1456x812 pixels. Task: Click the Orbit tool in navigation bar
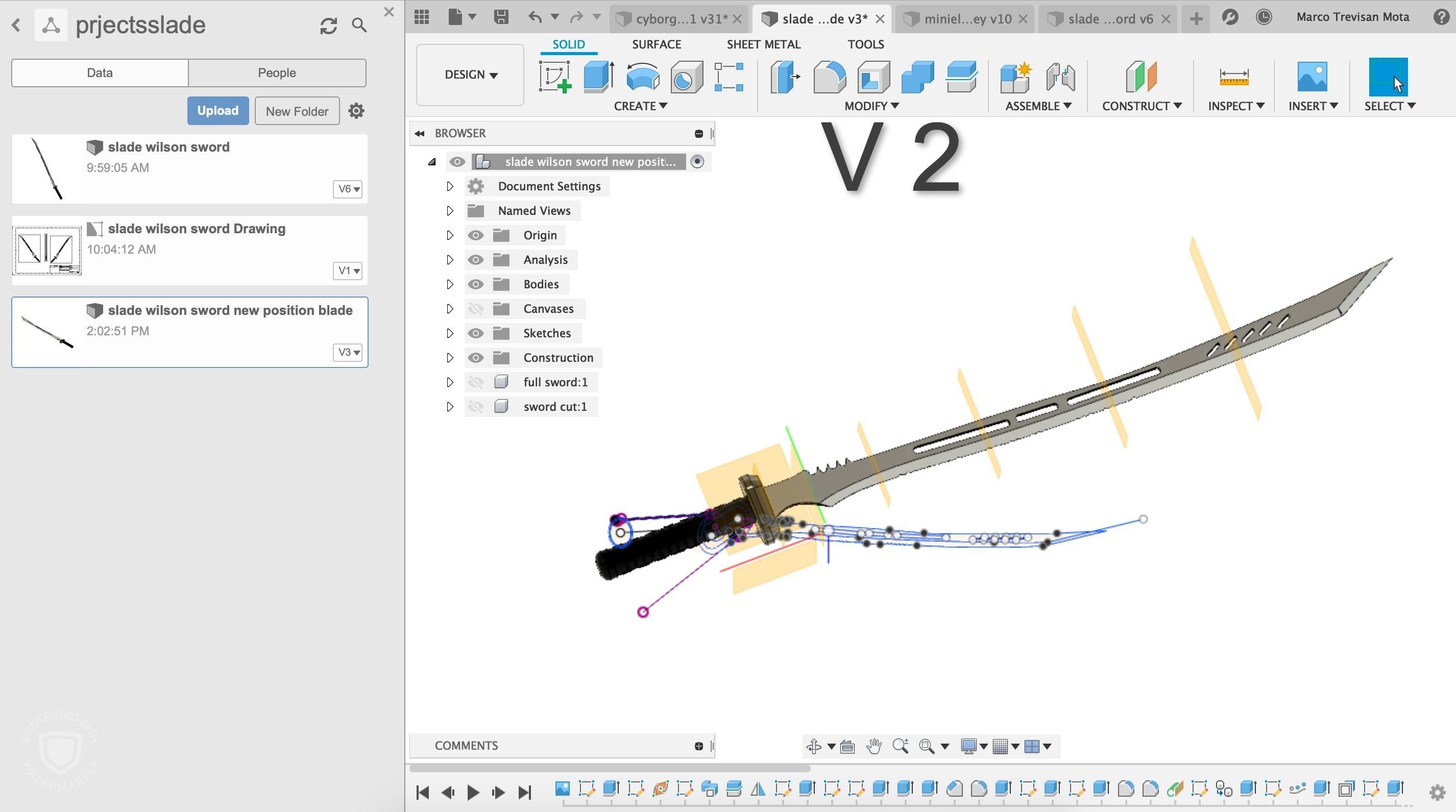814,746
